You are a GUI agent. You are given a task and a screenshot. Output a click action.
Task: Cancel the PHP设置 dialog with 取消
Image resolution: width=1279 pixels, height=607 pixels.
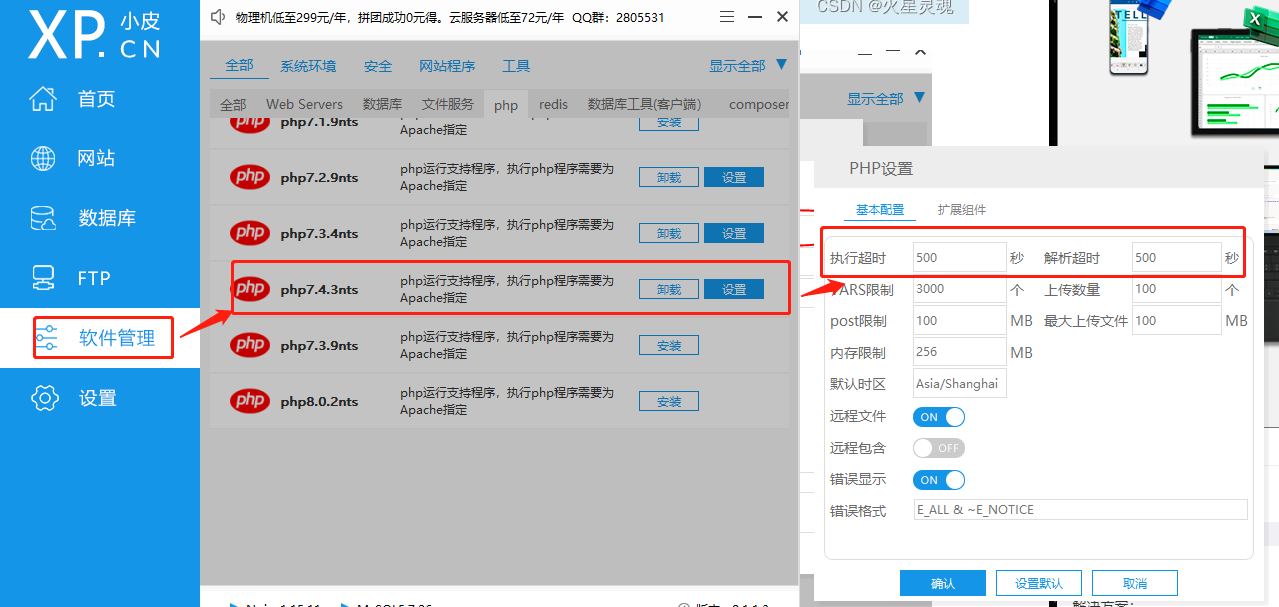point(1135,583)
